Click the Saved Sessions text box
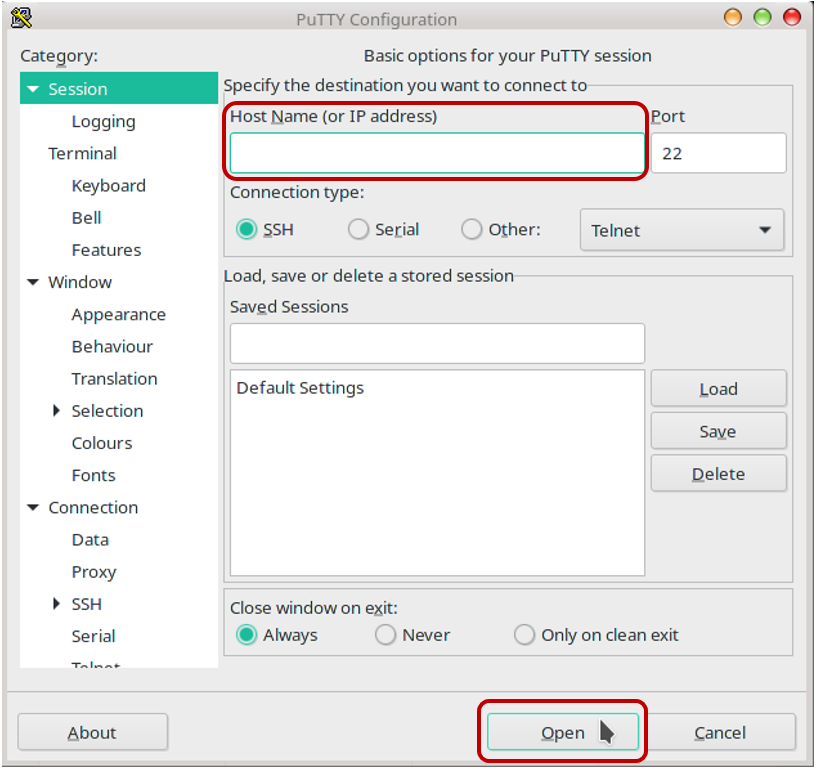817x769 pixels. click(436, 343)
